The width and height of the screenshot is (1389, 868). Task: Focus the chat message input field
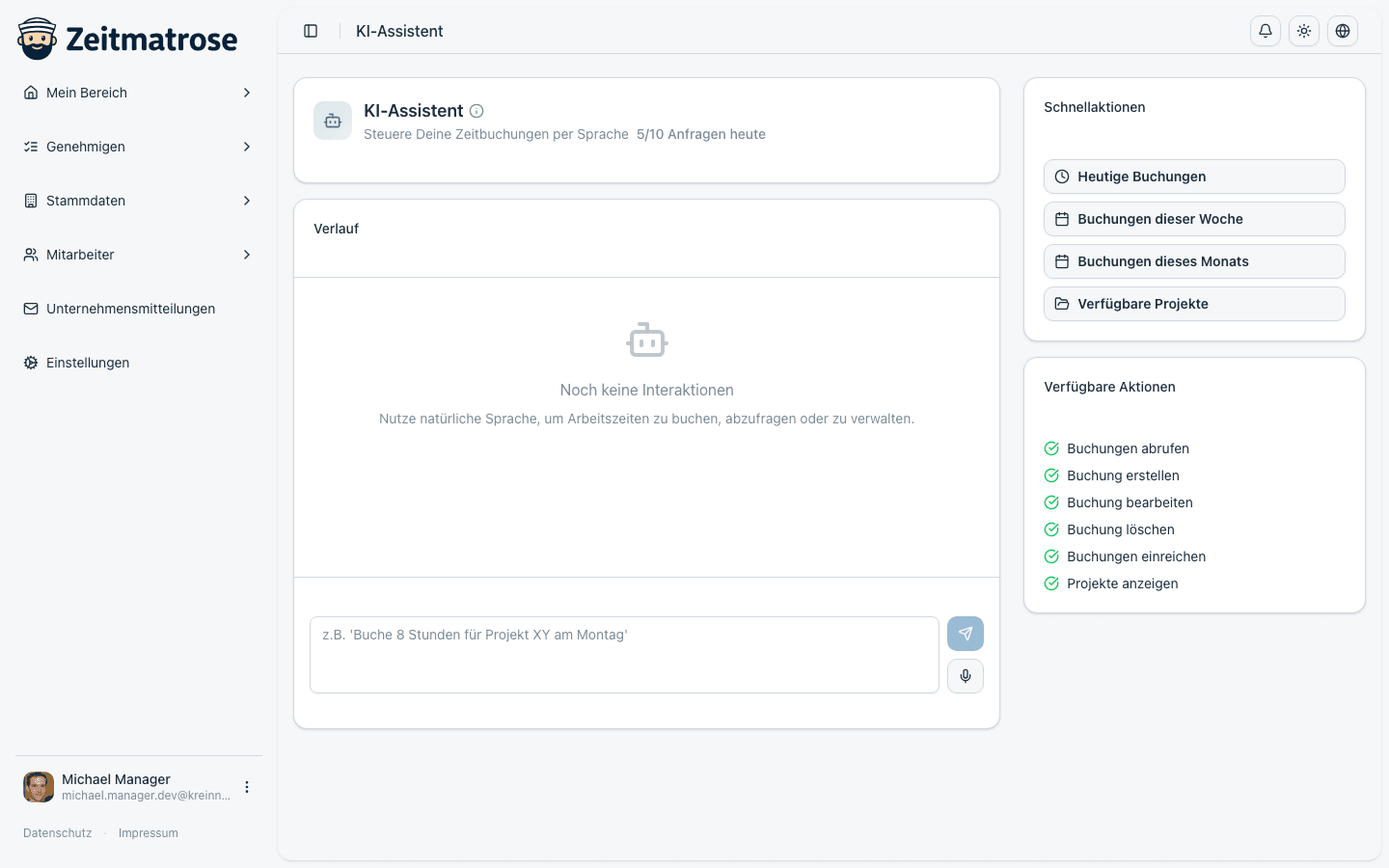(624, 655)
